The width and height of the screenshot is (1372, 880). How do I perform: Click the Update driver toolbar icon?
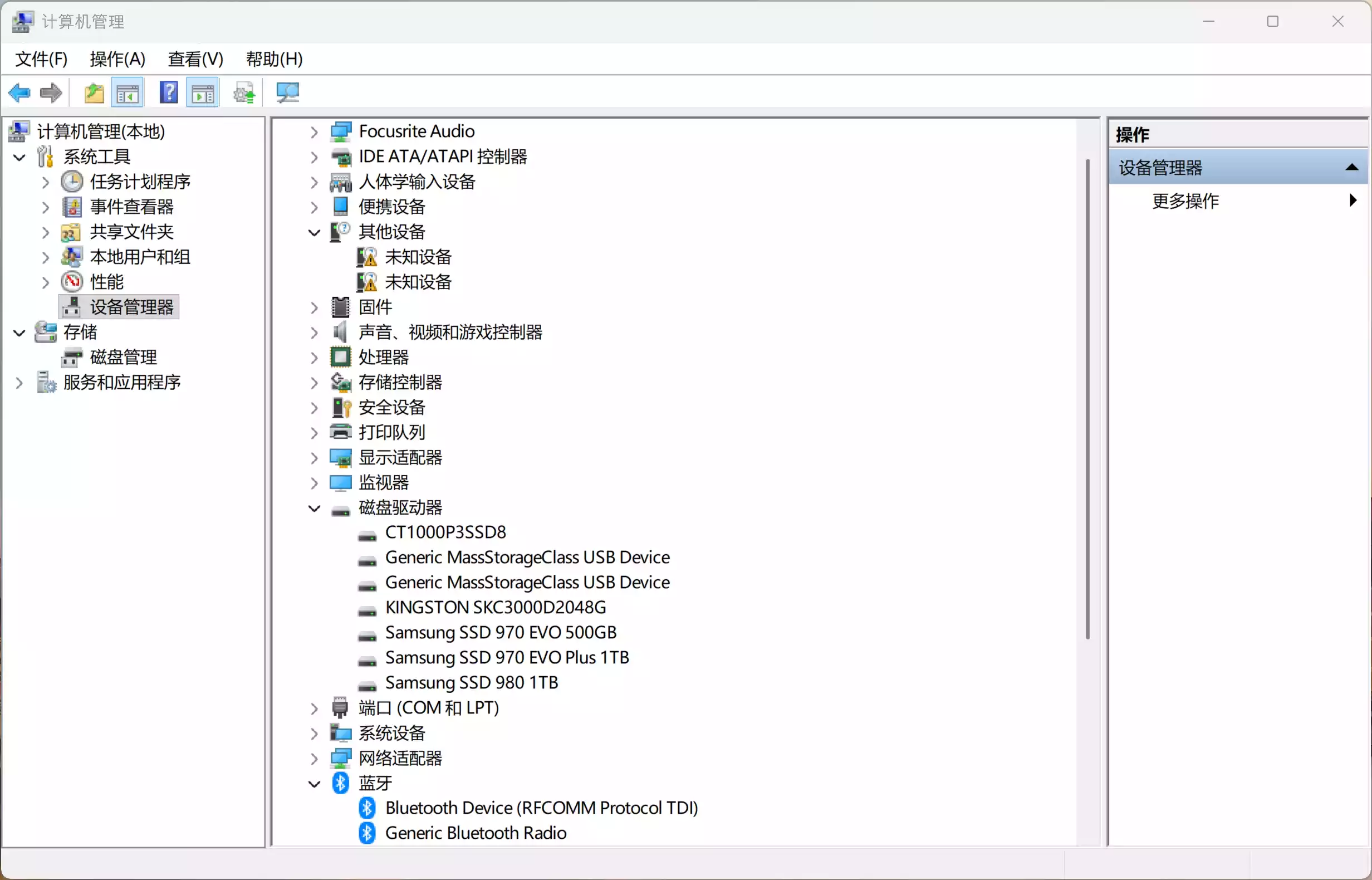[x=244, y=92]
